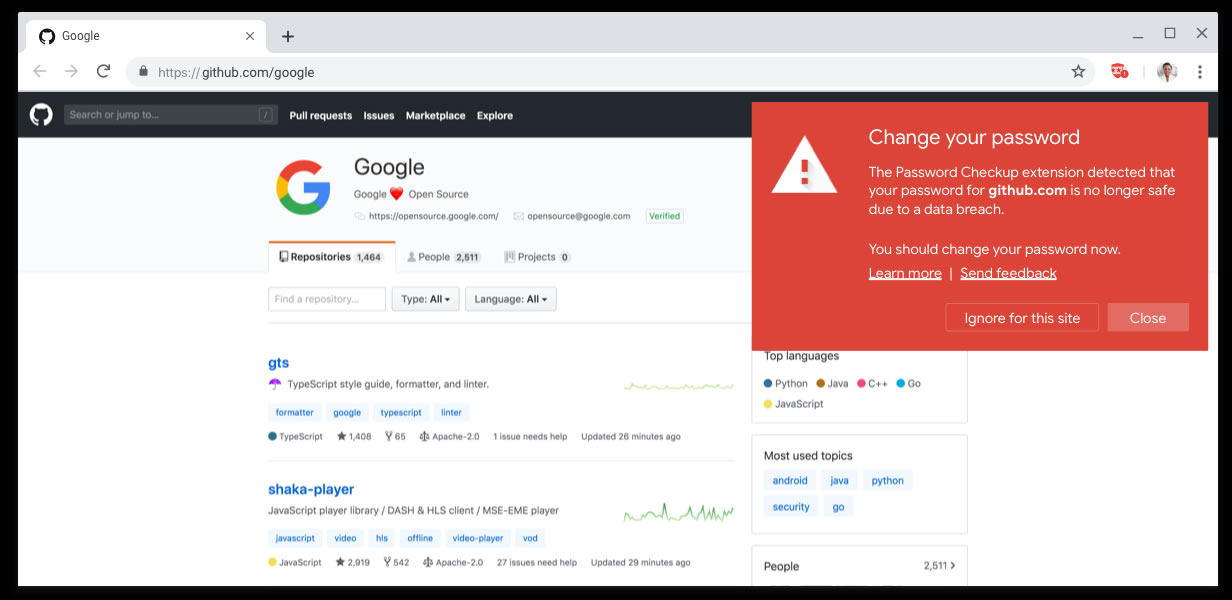The height and width of the screenshot is (600, 1232).
Task: Open a new tab with the plus button
Action: click(x=288, y=37)
